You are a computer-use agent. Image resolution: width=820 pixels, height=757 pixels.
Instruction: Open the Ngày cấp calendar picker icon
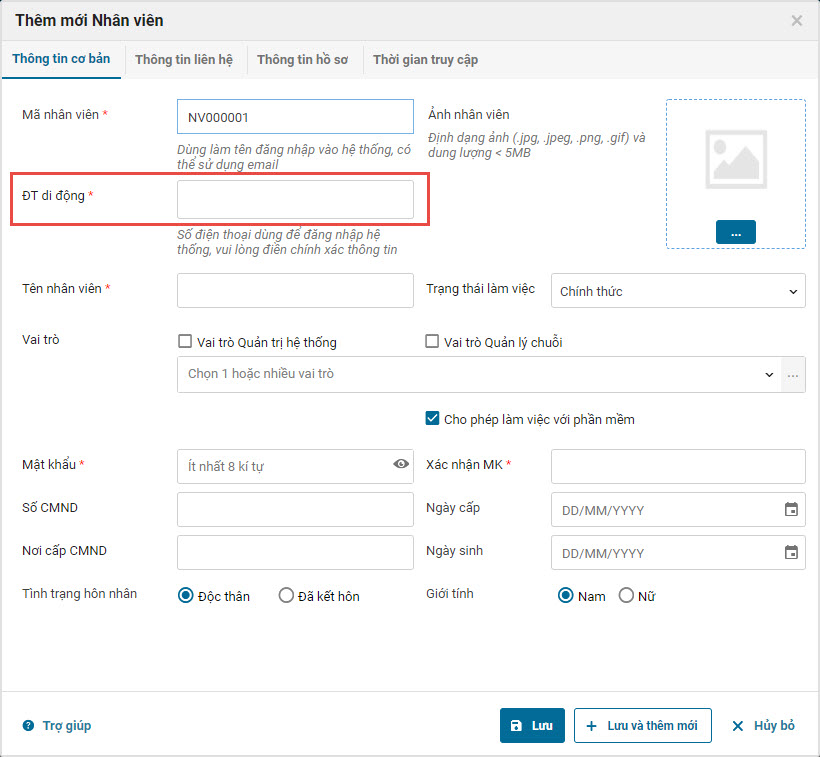tap(791, 509)
